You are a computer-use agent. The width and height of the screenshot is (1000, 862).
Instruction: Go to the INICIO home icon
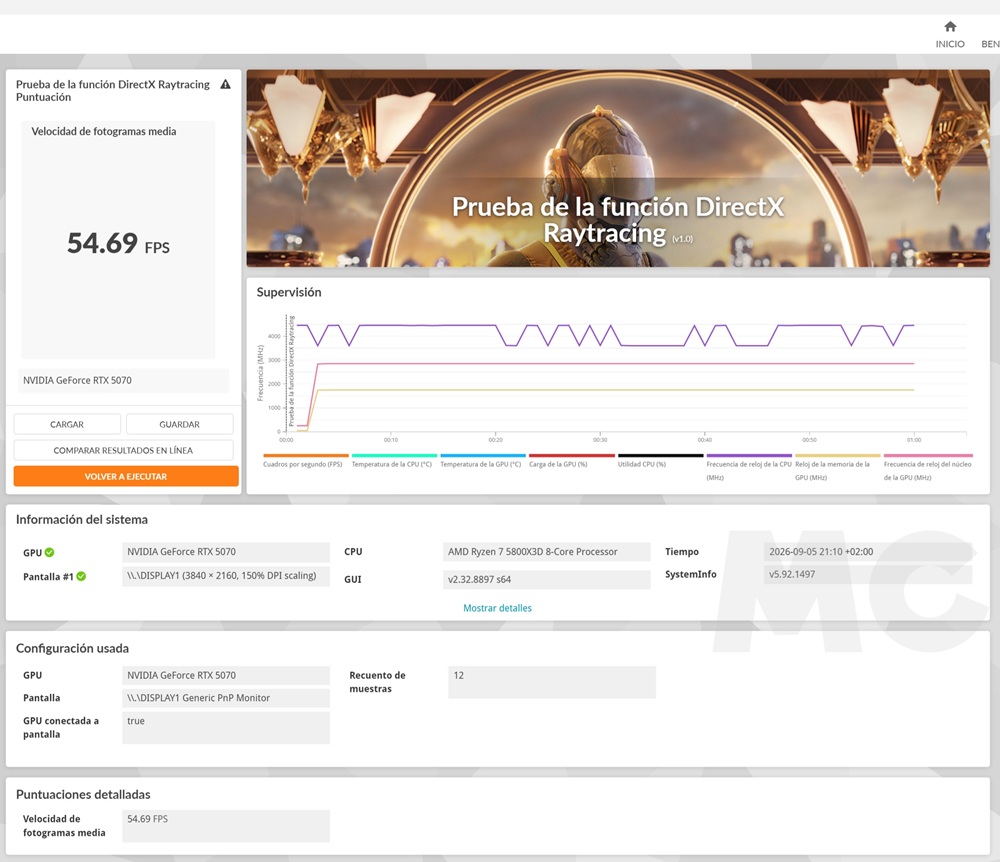[950, 27]
